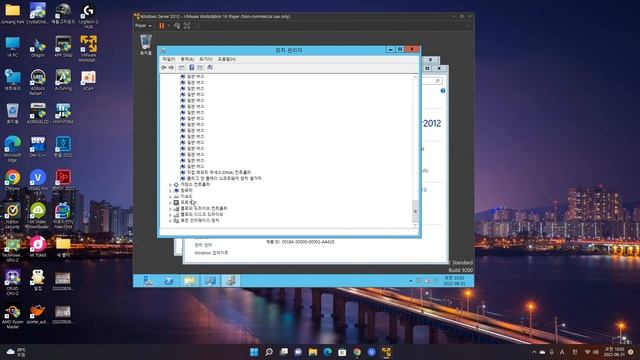Expand the 저장소 컨트롤러 tree node

(x=170, y=185)
